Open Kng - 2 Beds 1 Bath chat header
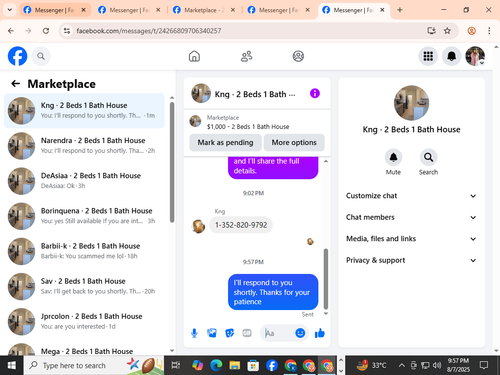 [255, 94]
